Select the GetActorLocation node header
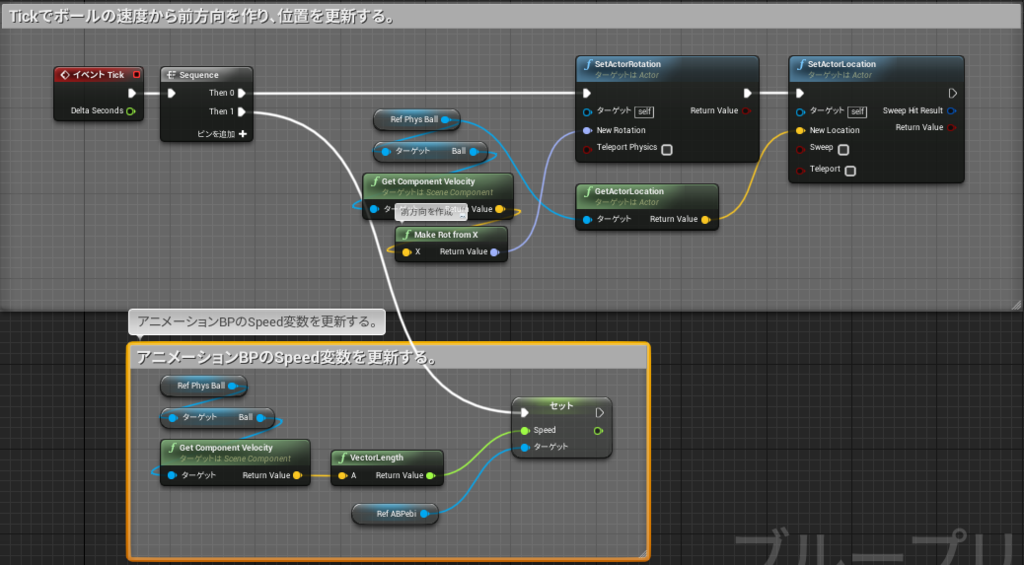Screen dimensions: 1024x565 coord(647,196)
